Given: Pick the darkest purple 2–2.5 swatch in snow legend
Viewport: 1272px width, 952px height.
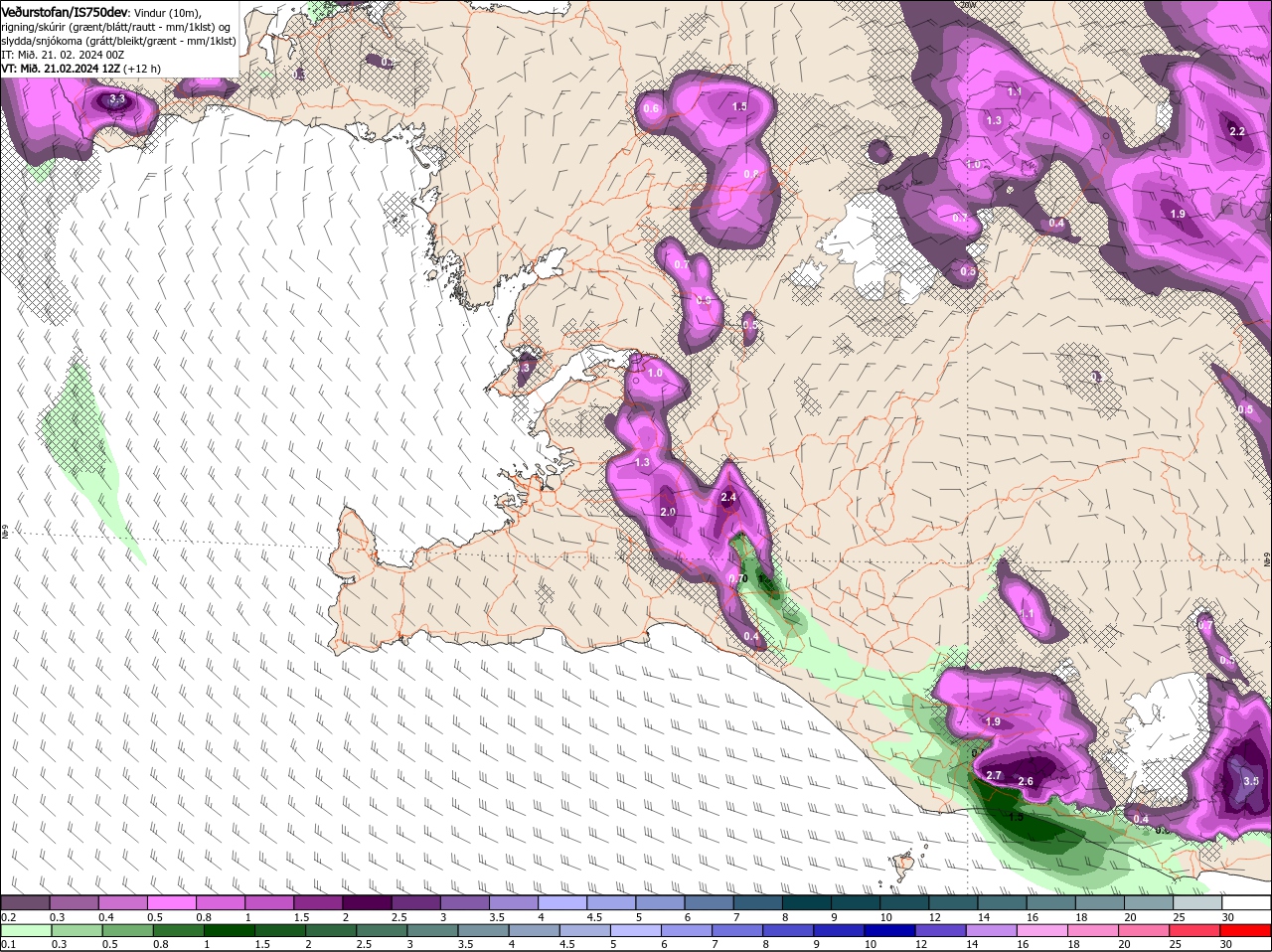Looking at the screenshot, I should point(366,903).
